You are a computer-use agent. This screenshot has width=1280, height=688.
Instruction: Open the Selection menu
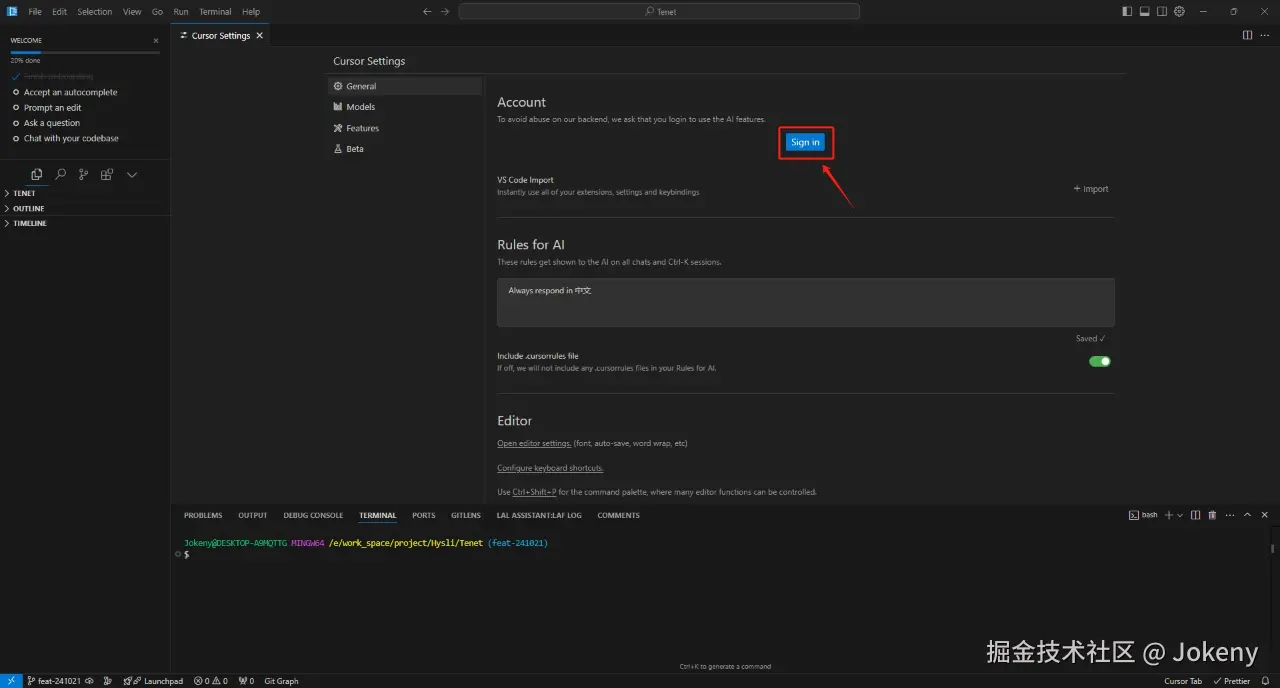pos(95,12)
